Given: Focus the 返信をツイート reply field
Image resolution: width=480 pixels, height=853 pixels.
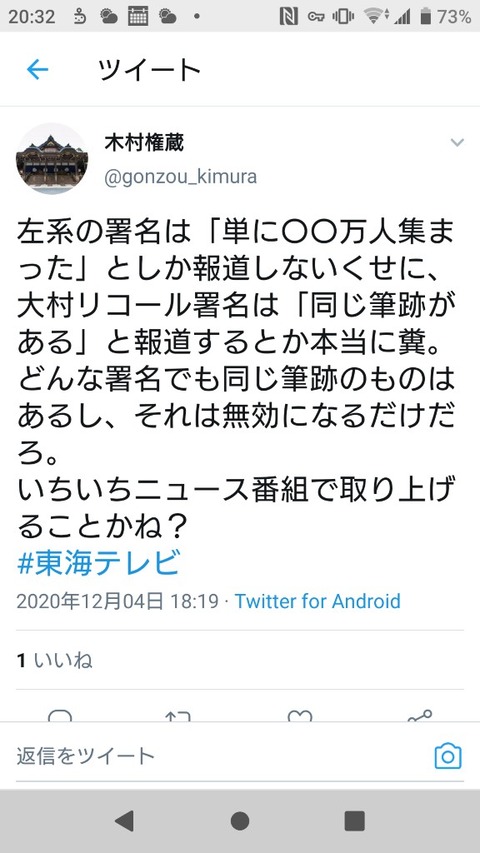Looking at the screenshot, I should [x=218, y=756].
